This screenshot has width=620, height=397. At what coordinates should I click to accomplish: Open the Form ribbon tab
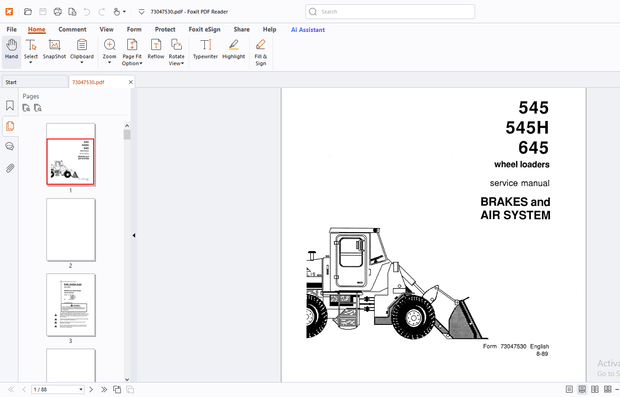pyautogui.click(x=134, y=29)
